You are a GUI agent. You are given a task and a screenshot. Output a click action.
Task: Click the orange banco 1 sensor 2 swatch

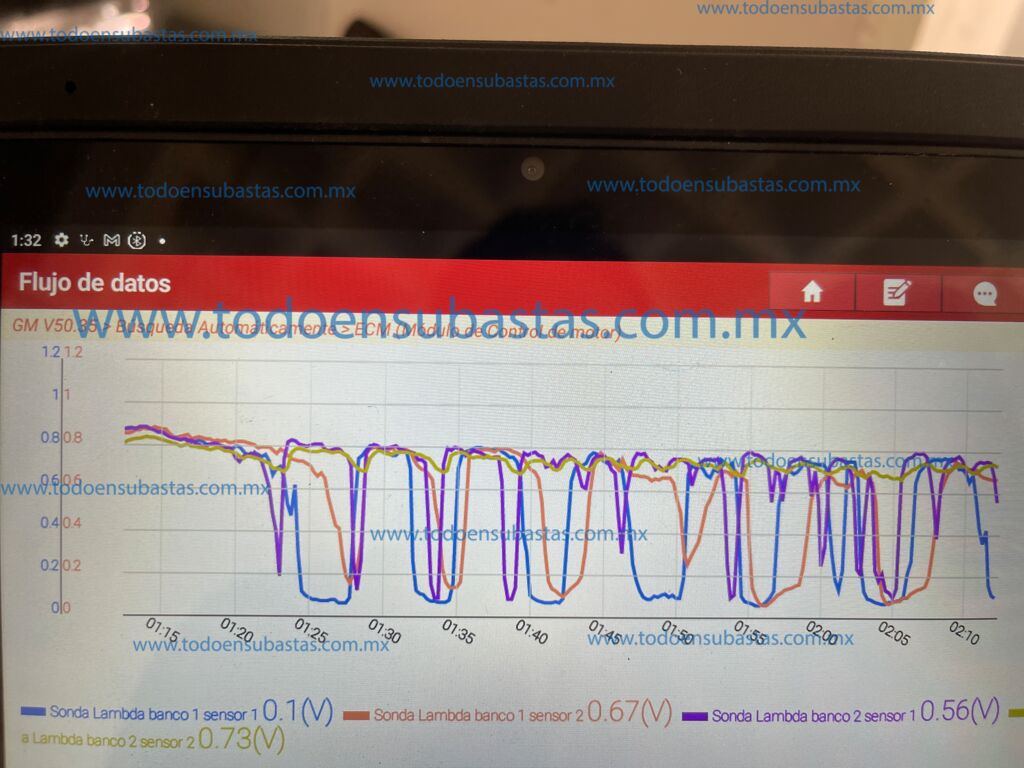tap(356, 714)
